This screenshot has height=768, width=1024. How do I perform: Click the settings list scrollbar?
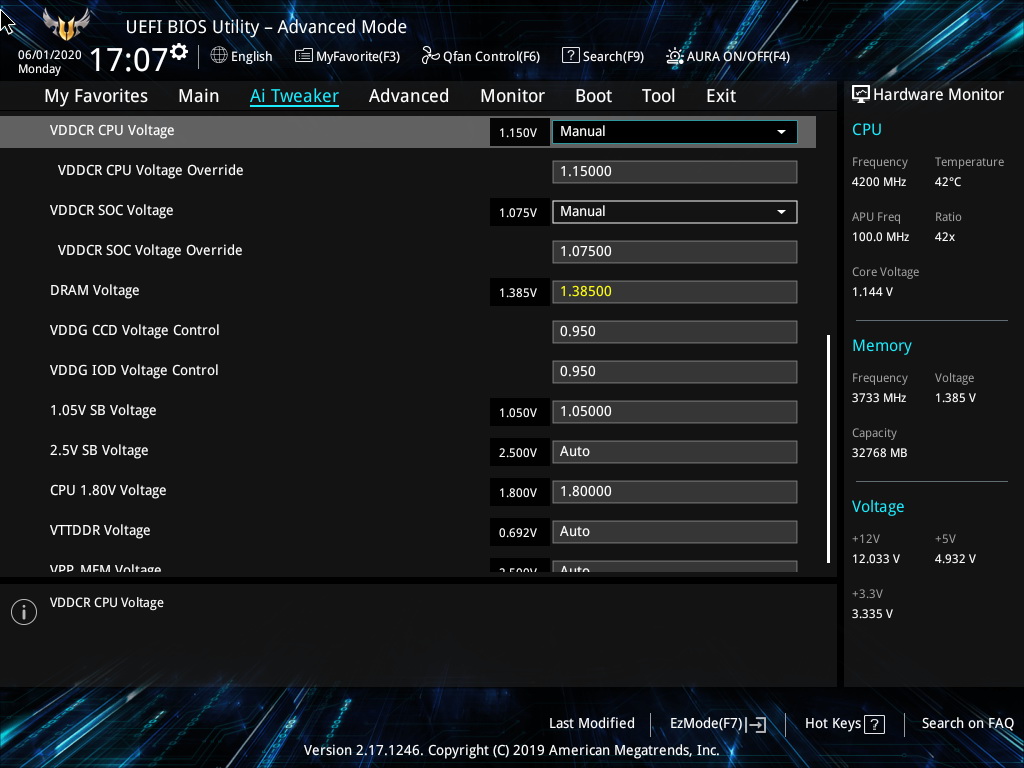(x=828, y=449)
